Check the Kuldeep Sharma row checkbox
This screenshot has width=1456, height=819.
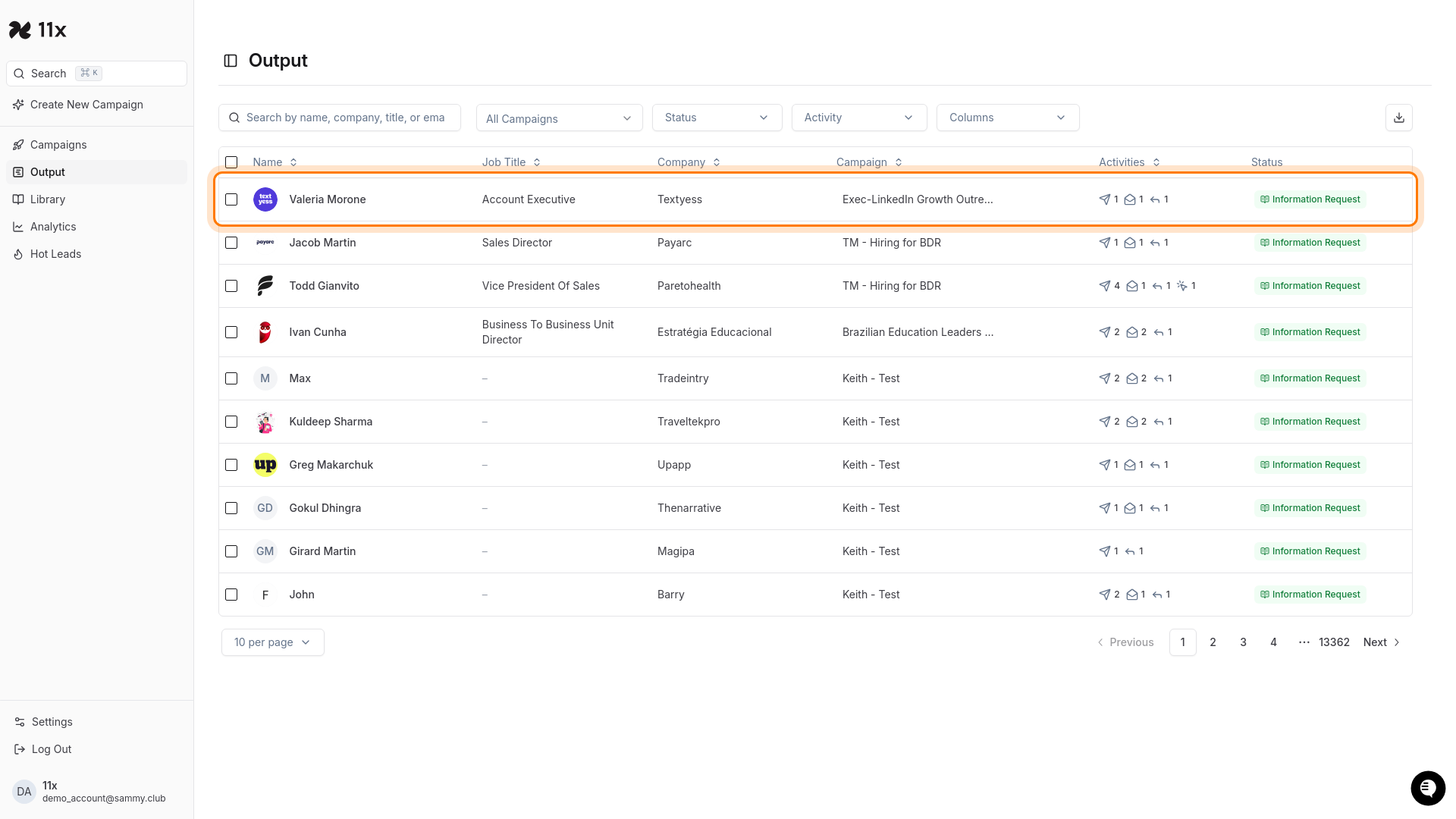point(231,422)
